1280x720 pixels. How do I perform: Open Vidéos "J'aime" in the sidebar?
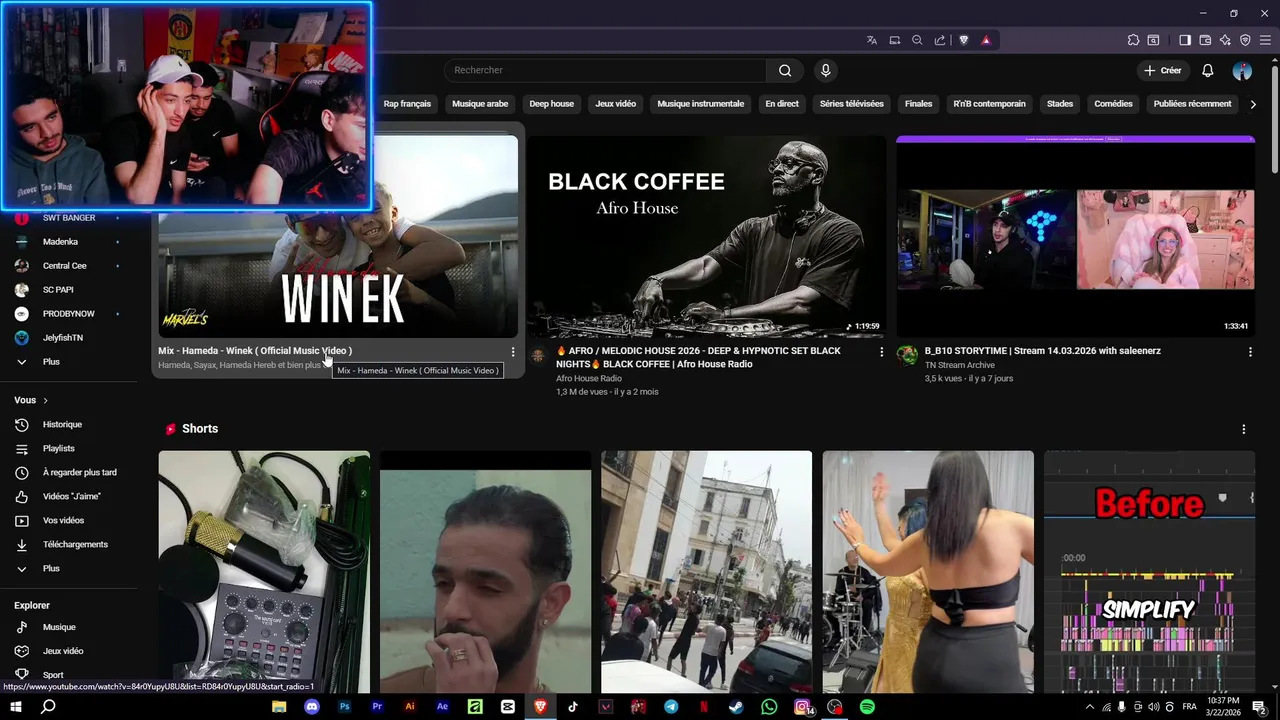[72, 497]
